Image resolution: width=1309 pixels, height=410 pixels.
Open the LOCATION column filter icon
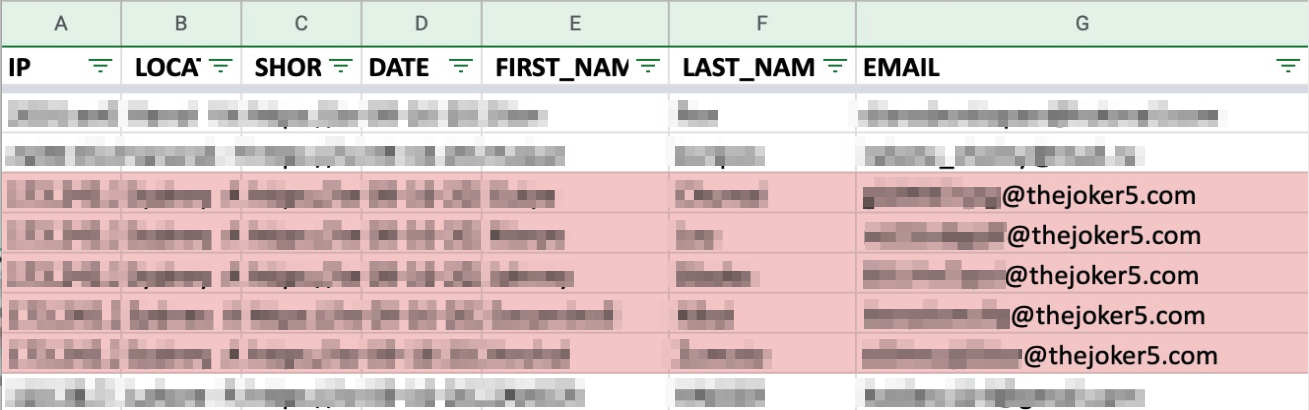pyautogui.click(x=221, y=67)
